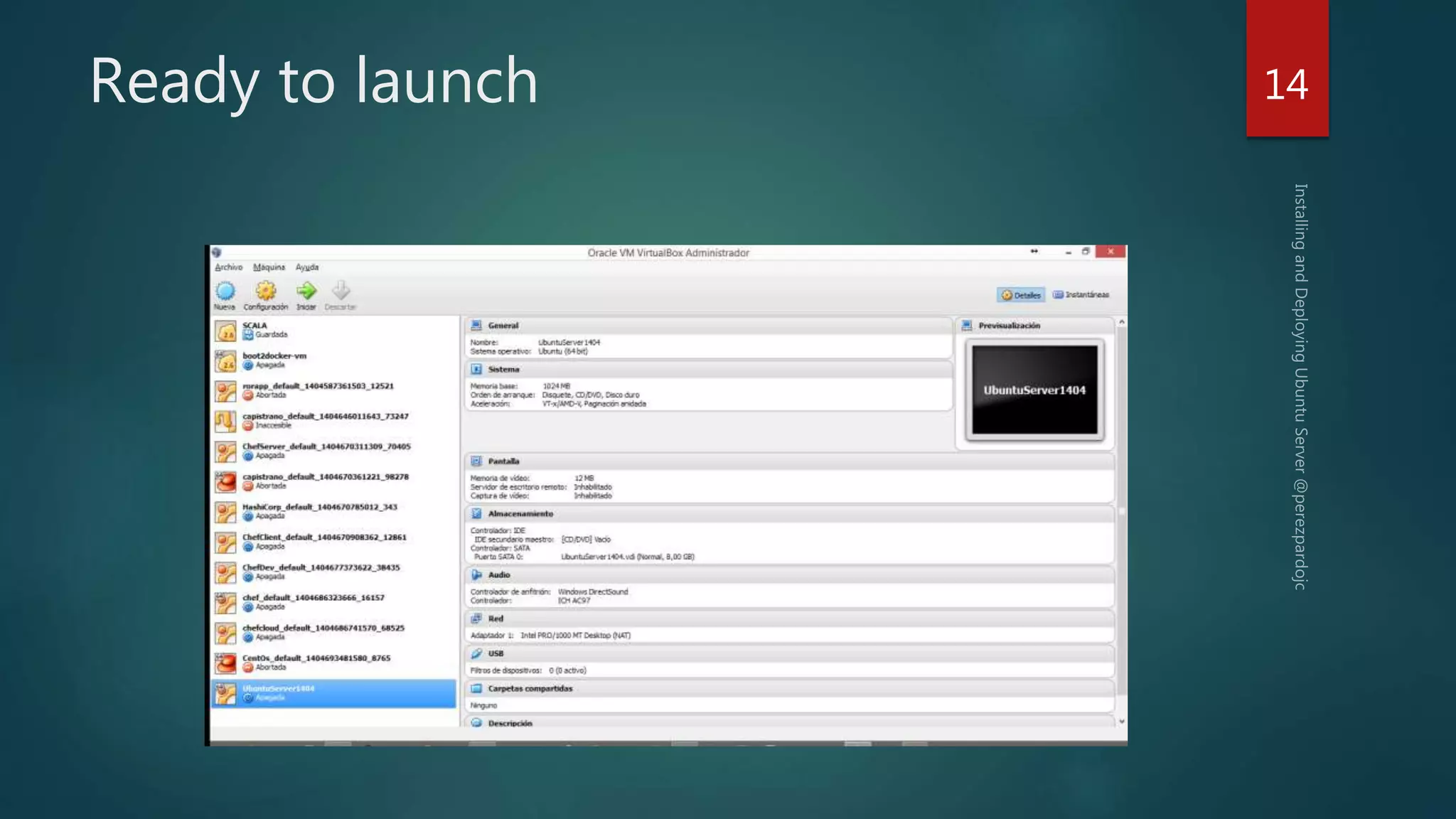
Task: Click the Red network section icon
Action: (x=476, y=619)
